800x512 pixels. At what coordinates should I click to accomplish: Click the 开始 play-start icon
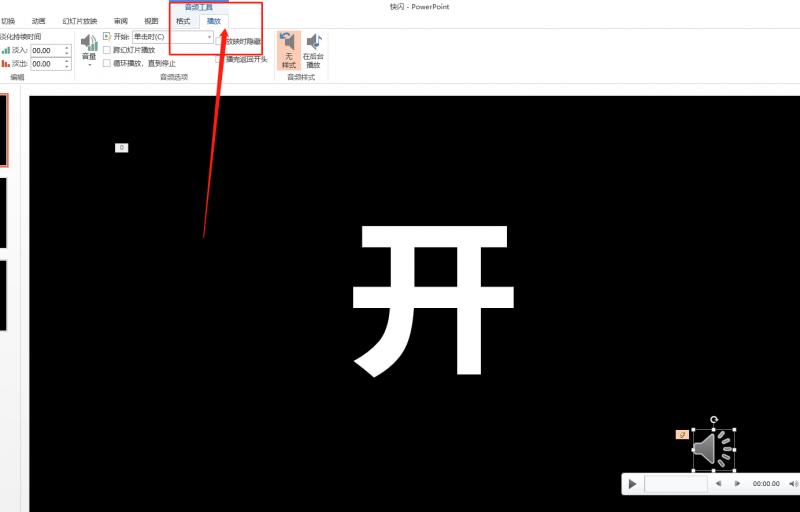tap(107, 37)
